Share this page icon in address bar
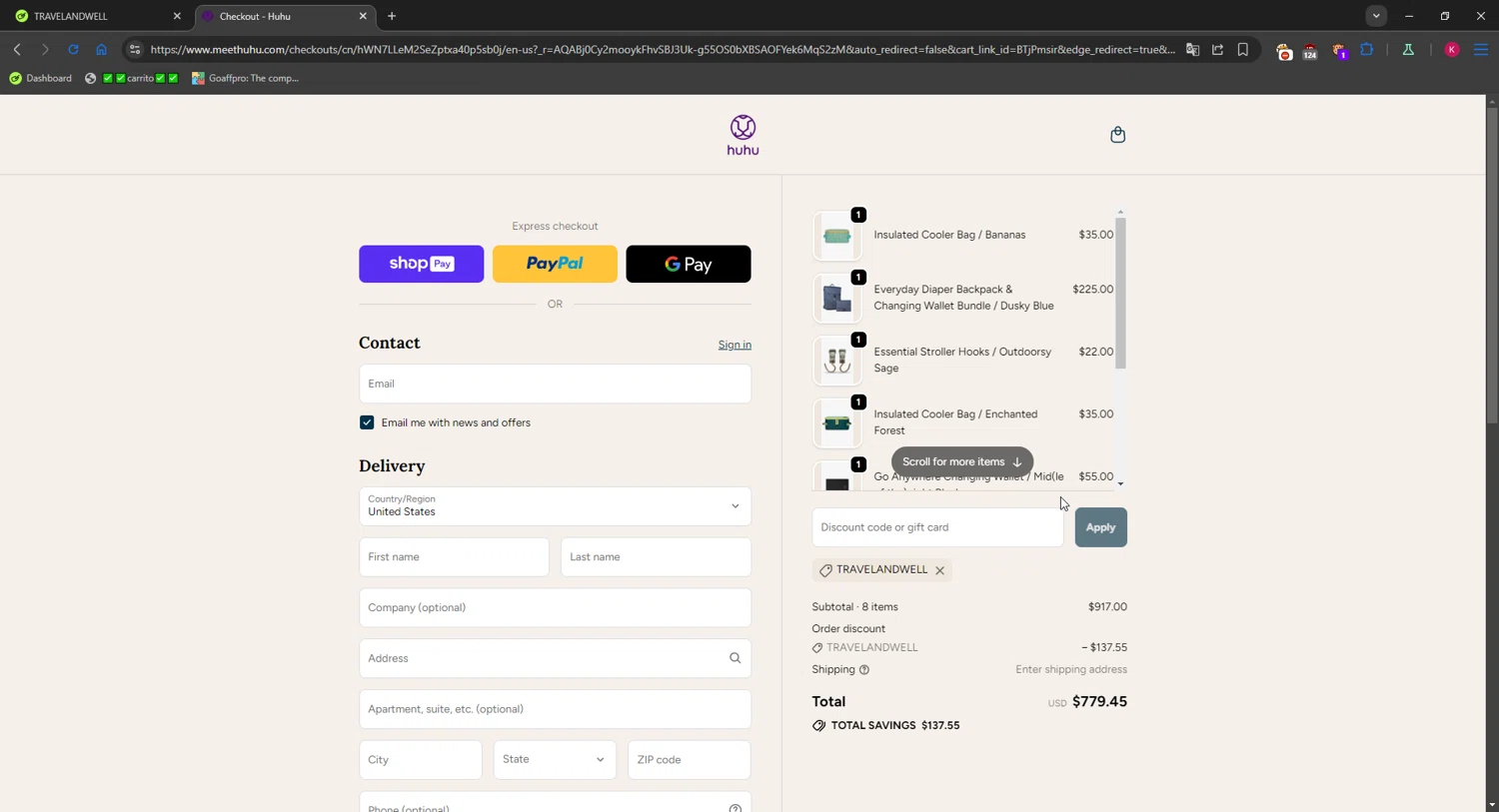The width and height of the screenshot is (1499, 812). click(1217, 49)
